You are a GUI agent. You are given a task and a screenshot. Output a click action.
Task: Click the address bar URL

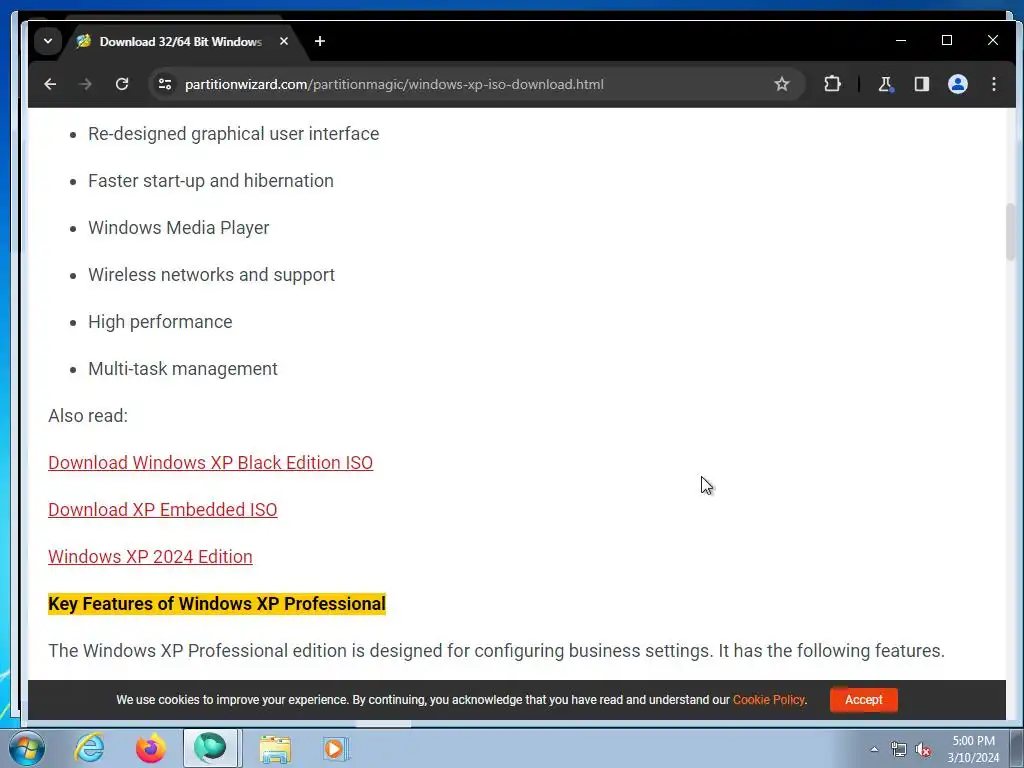(x=394, y=84)
